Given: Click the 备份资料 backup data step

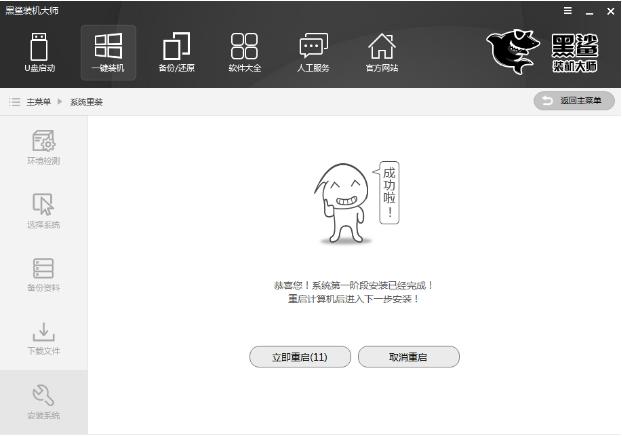Looking at the screenshot, I should (43, 274).
